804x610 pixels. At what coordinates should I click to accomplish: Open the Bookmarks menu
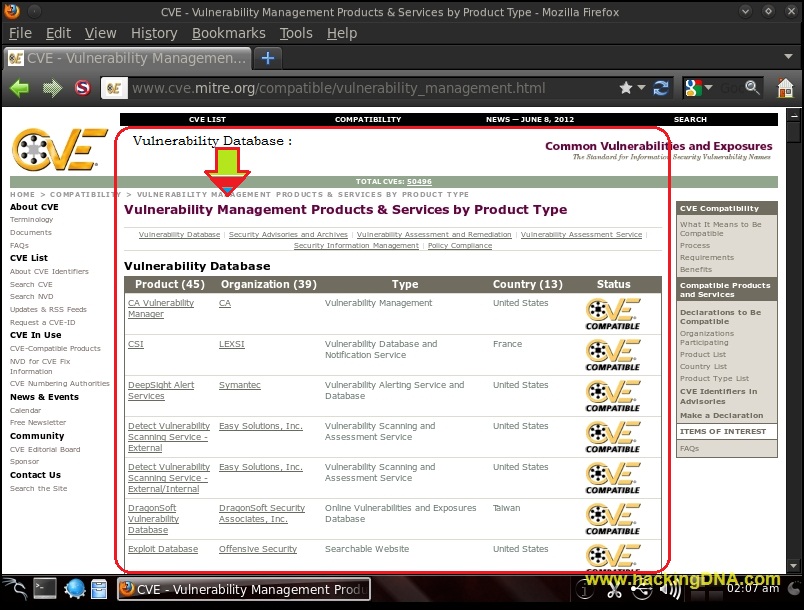pyautogui.click(x=229, y=33)
